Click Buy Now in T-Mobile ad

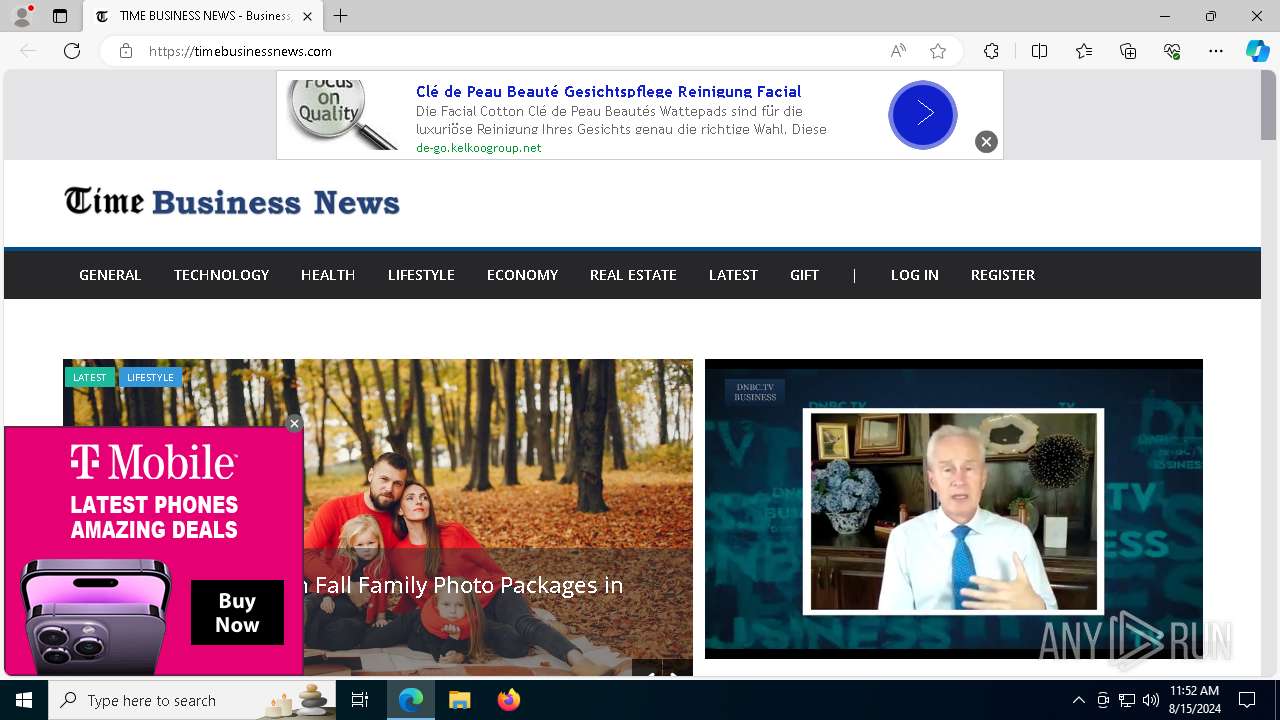[x=237, y=612]
